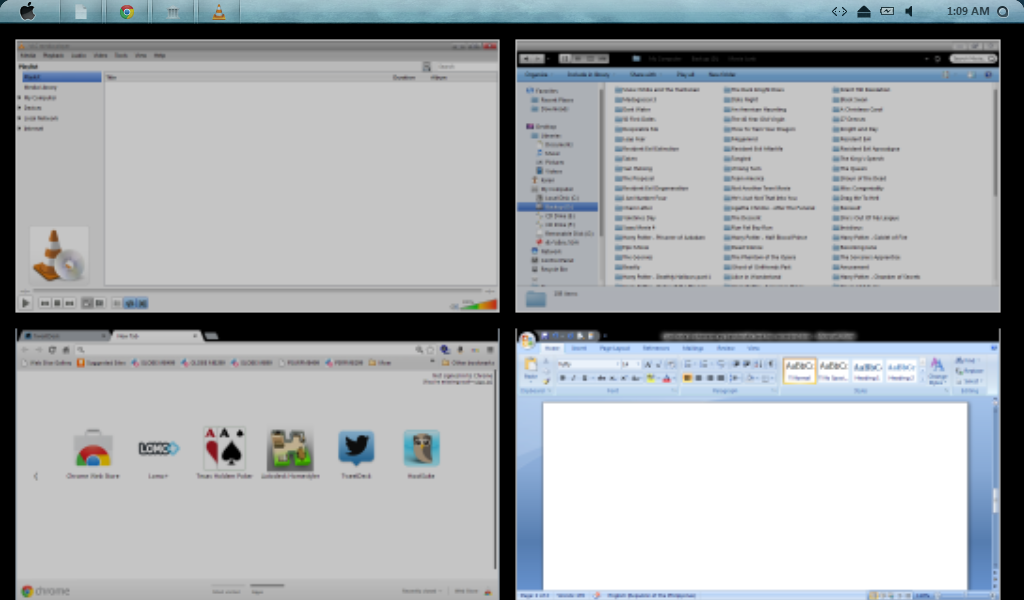This screenshot has width=1024, height=600.
Task: Open Autodesk Homestyler app icon
Action: (289, 449)
